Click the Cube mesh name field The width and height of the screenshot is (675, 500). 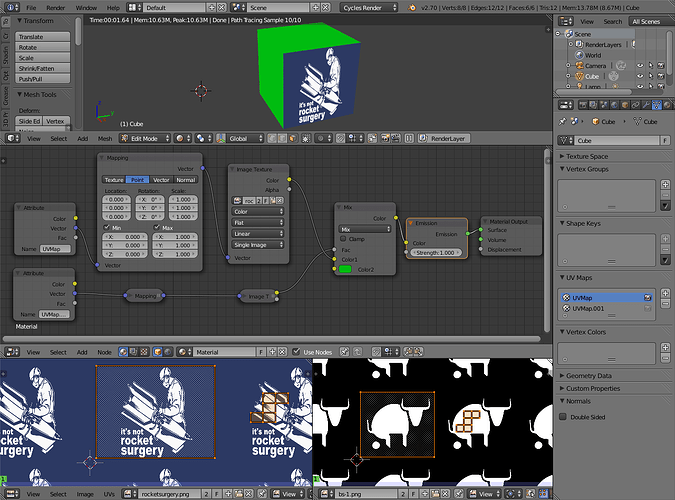[617, 140]
